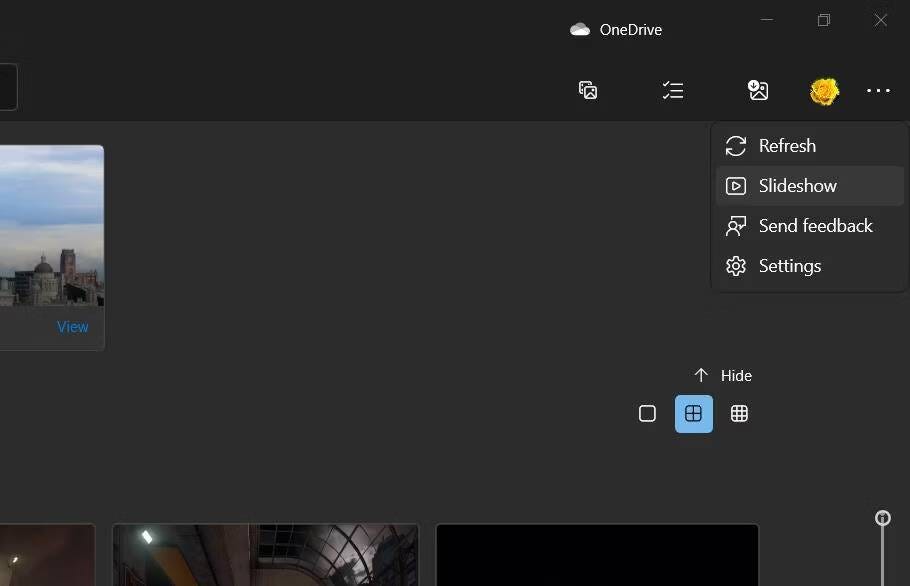The width and height of the screenshot is (910, 586).
Task: Click the new album/collection icon in toolbar
Action: (x=588, y=91)
